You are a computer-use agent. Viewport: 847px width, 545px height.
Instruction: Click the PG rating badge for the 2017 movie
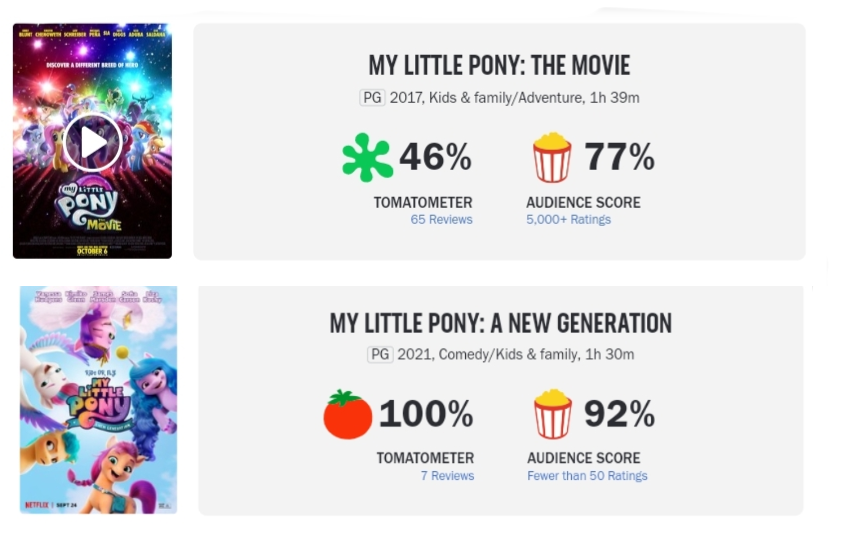[x=371, y=98]
